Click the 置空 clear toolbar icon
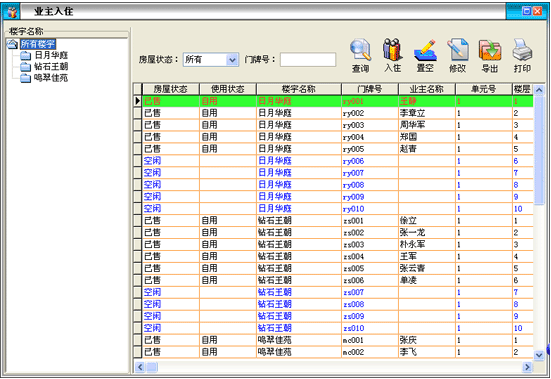Image resolution: width=551 pixels, height=379 pixels. point(425,55)
